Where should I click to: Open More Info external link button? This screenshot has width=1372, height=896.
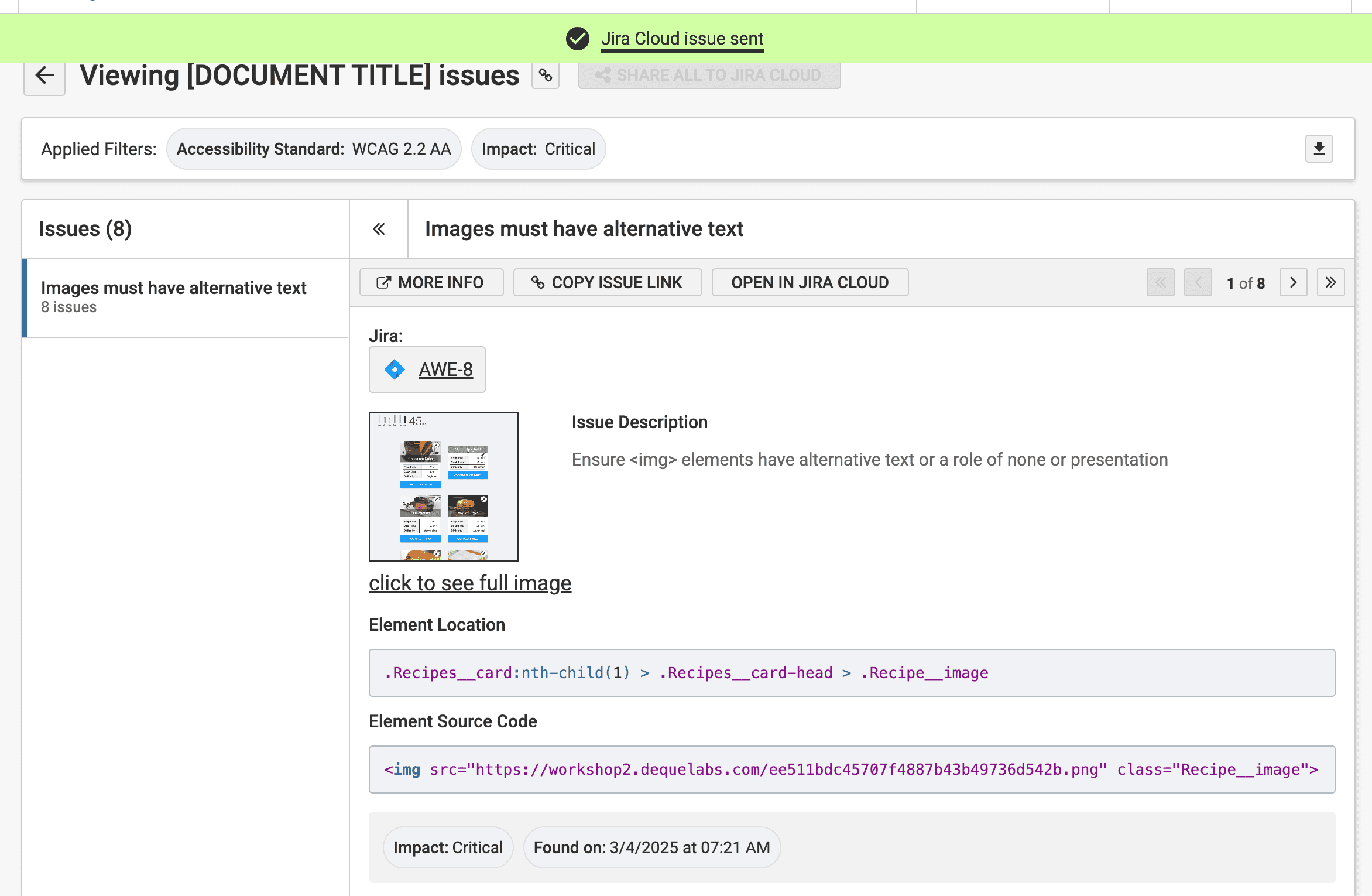coord(431,283)
